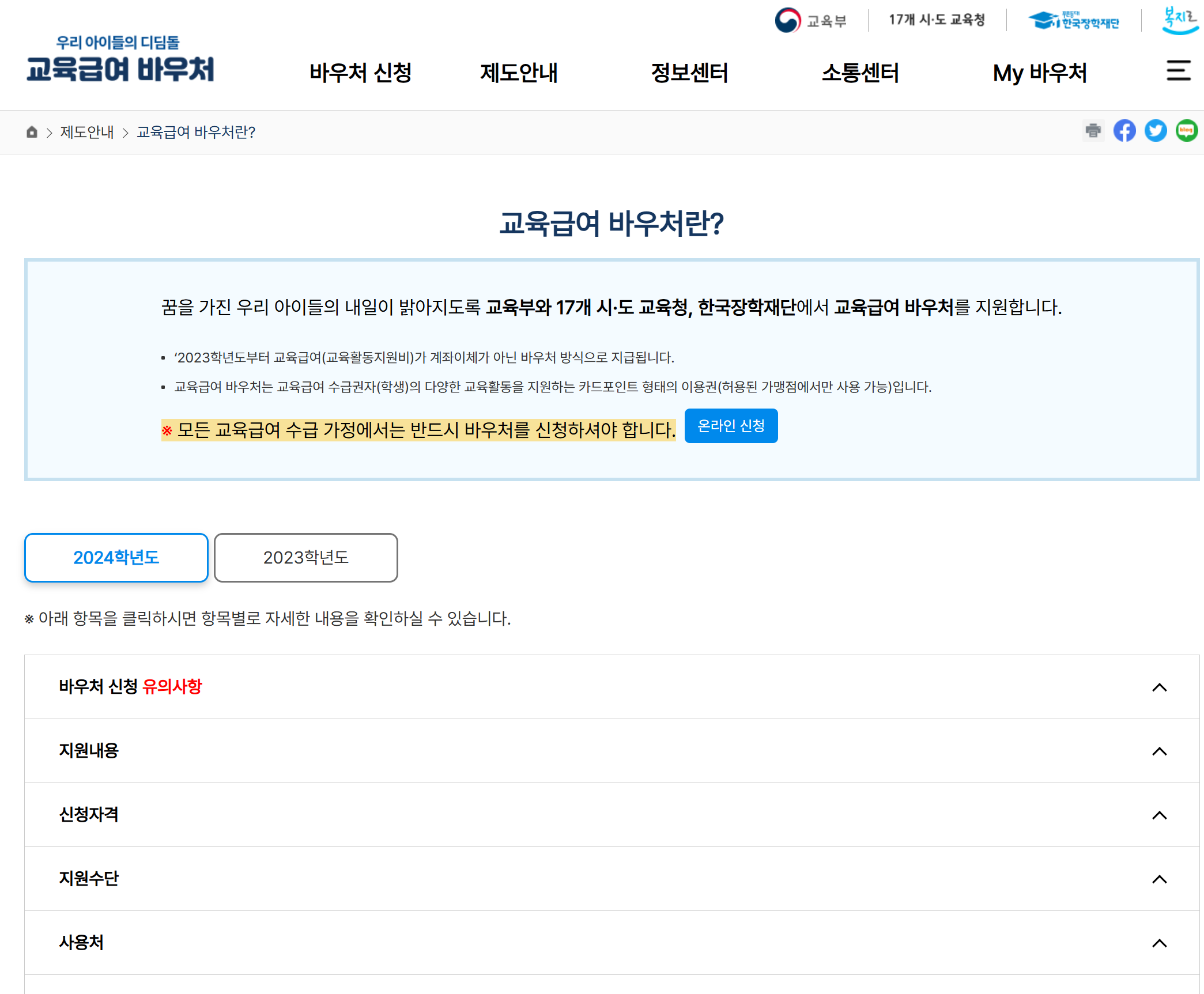Open the hamburger full menu icon
This screenshot has width=1204, height=994.
pos(1178,70)
